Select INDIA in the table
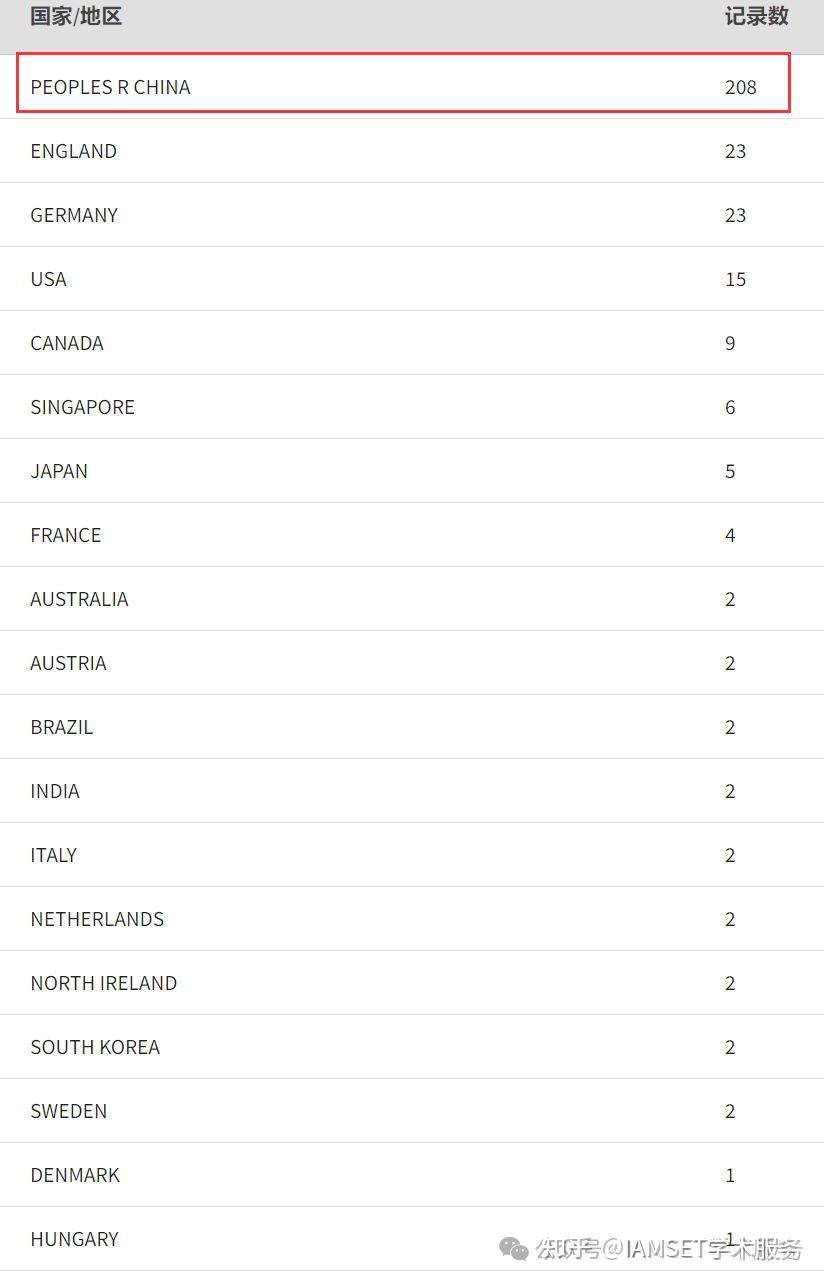 click(55, 791)
